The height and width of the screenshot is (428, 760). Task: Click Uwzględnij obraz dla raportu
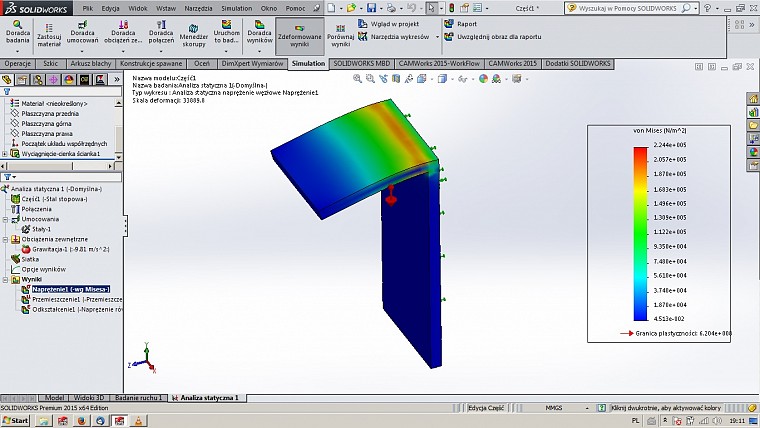tap(493, 36)
